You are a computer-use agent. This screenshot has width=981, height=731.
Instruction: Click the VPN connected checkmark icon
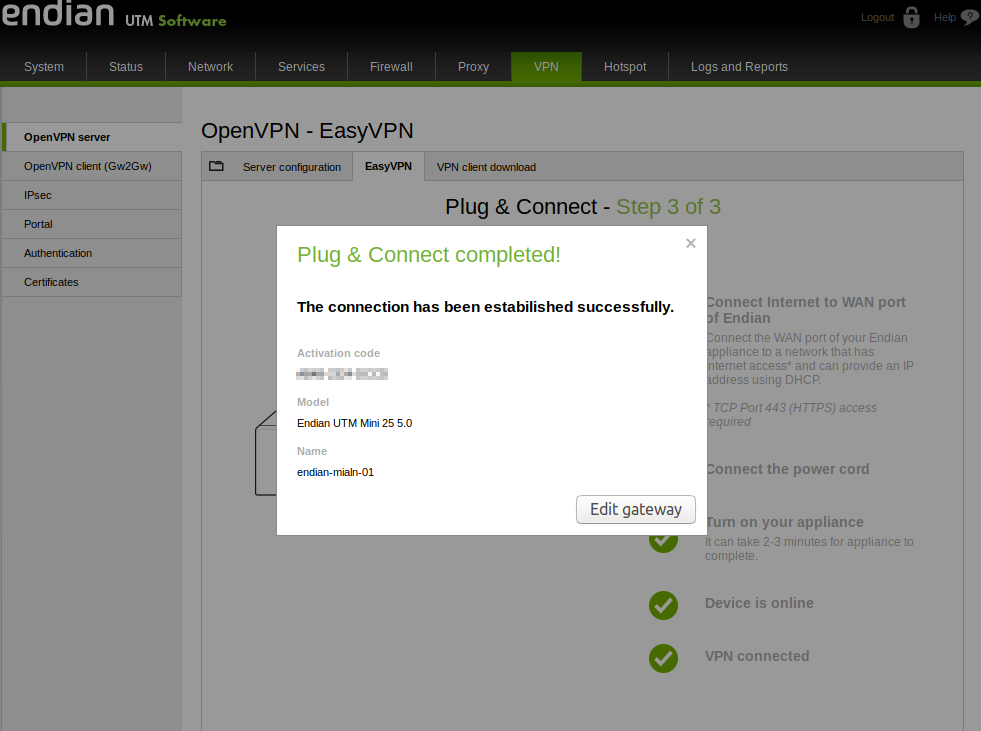tap(663, 658)
